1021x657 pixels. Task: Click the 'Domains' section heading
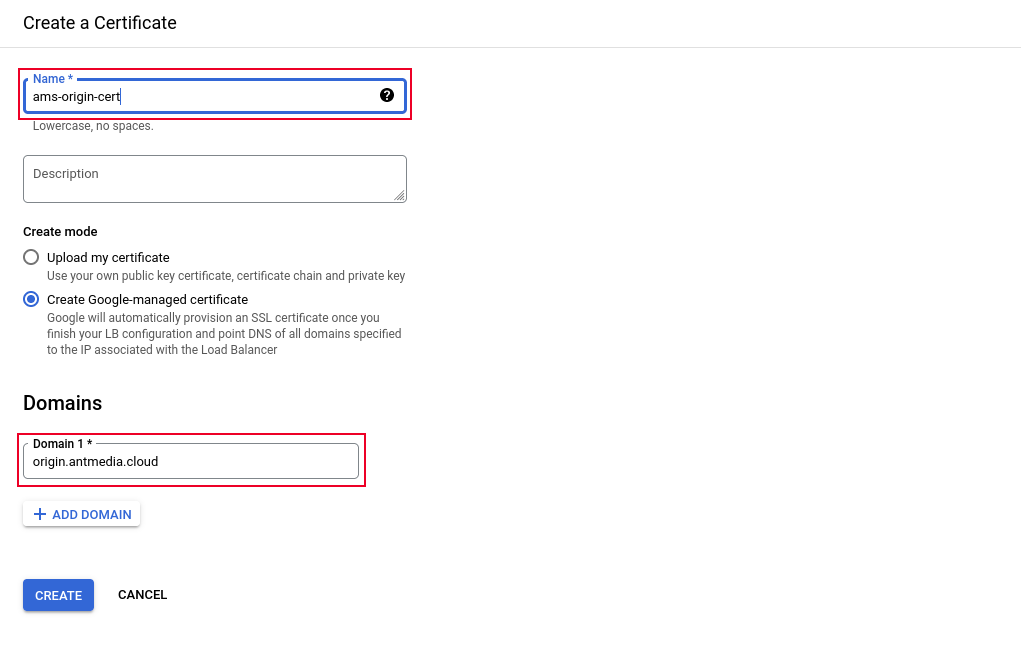(x=63, y=403)
